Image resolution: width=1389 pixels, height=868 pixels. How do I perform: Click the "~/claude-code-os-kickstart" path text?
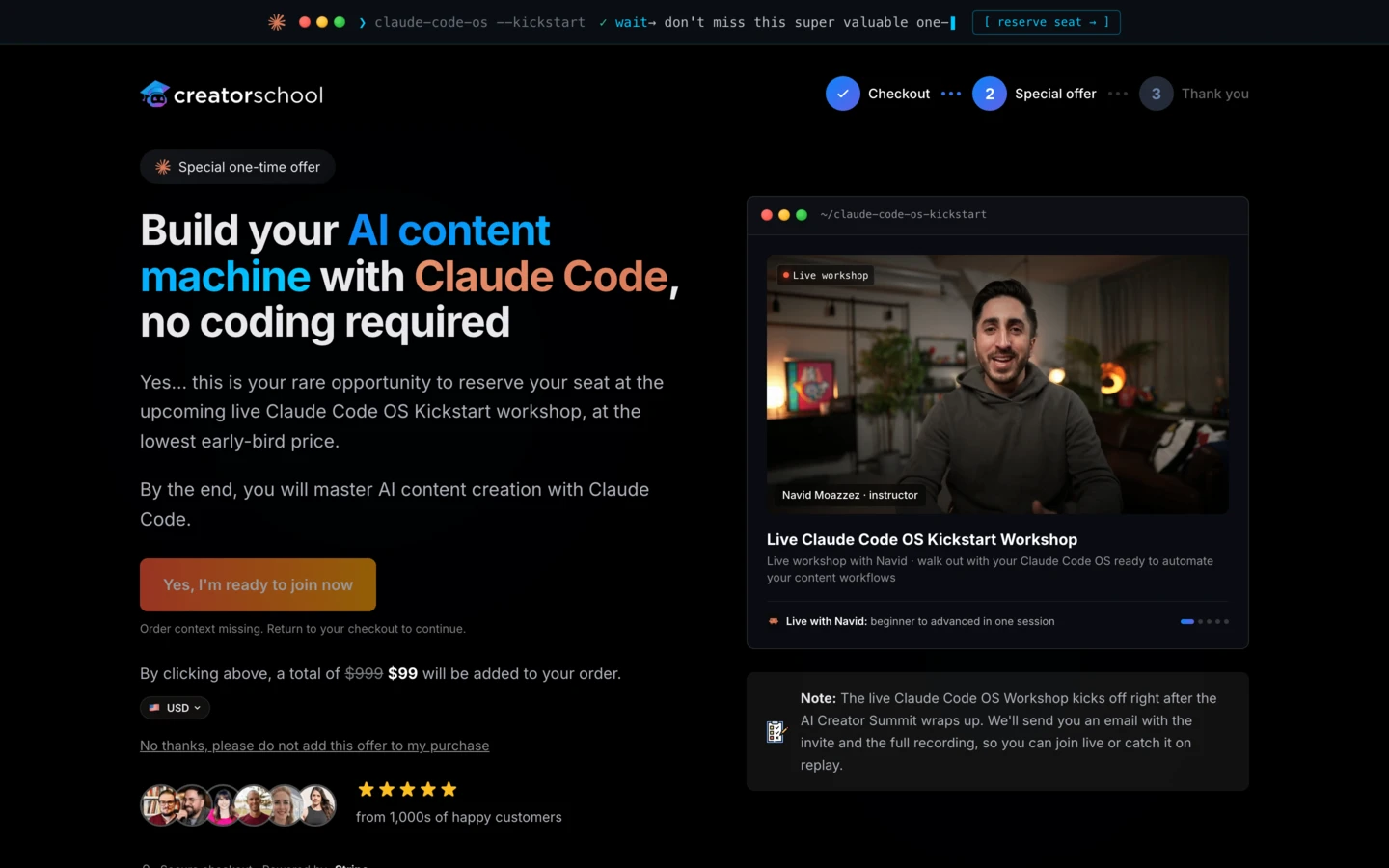click(904, 215)
